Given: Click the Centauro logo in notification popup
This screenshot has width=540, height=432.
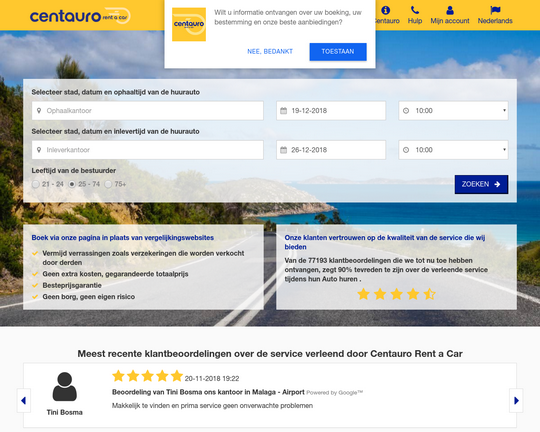Looking at the screenshot, I should pos(189,24).
